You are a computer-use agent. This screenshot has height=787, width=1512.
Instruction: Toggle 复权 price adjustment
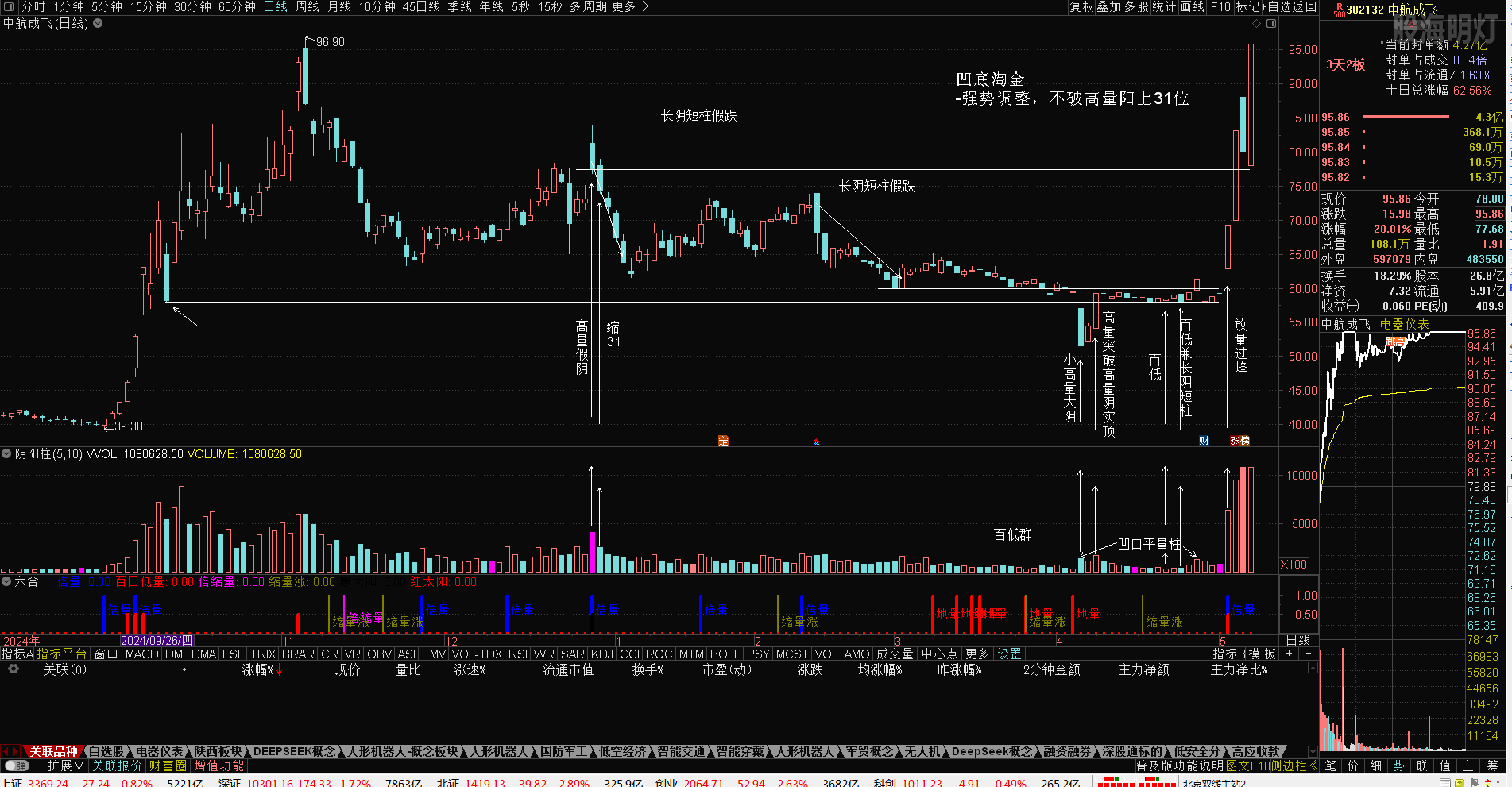pyautogui.click(x=1081, y=6)
